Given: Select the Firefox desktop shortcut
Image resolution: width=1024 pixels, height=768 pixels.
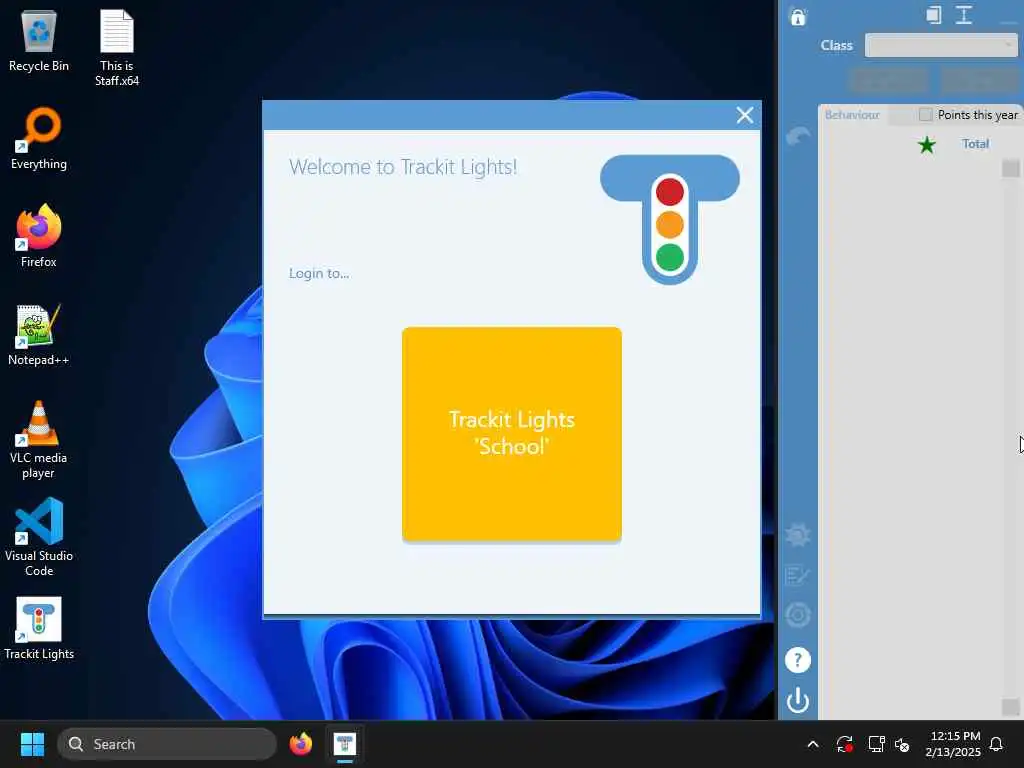Looking at the screenshot, I should [x=39, y=236].
